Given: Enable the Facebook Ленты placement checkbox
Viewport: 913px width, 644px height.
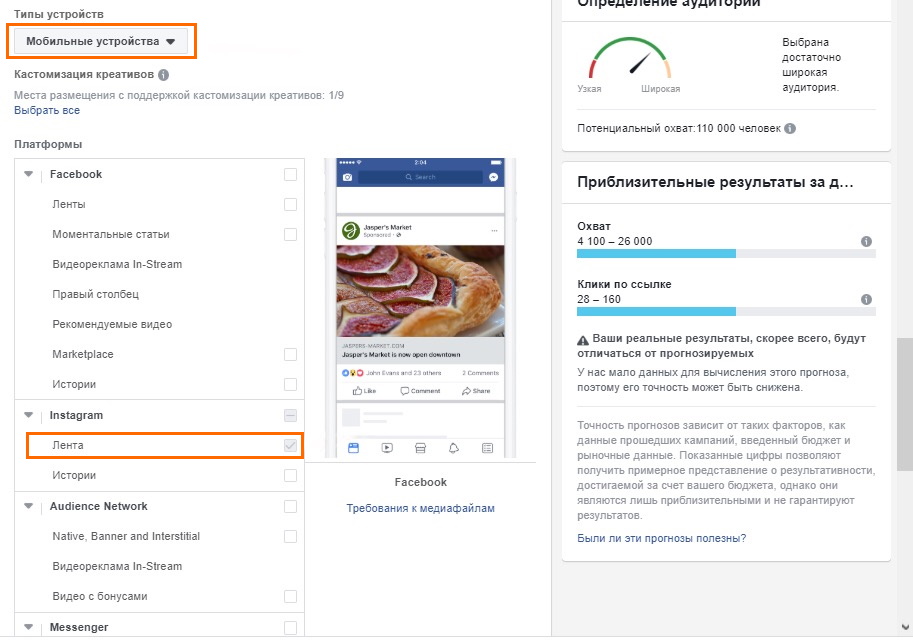Looking at the screenshot, I should point(290,204).
